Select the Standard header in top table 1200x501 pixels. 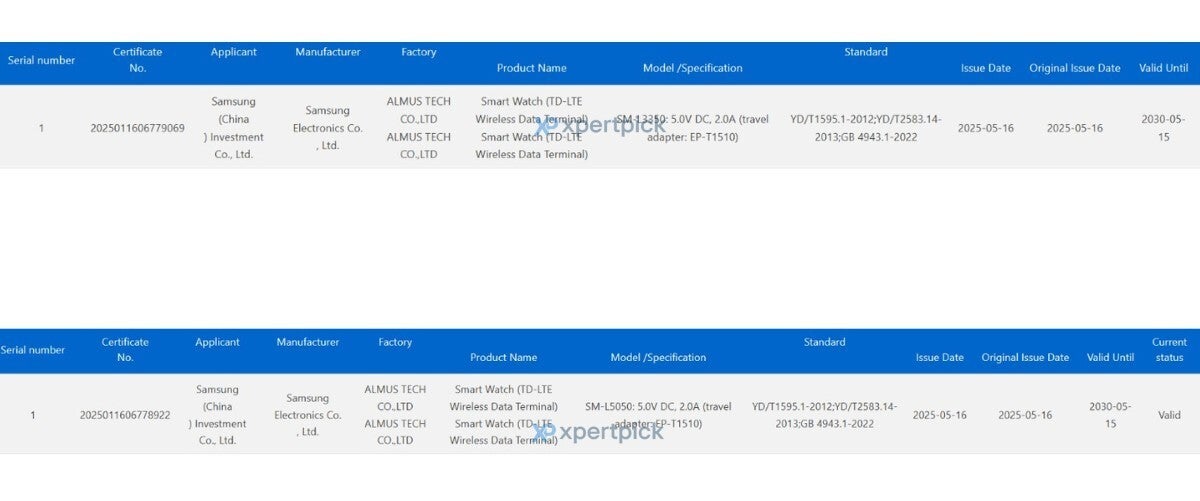click(x=865, y=52)
